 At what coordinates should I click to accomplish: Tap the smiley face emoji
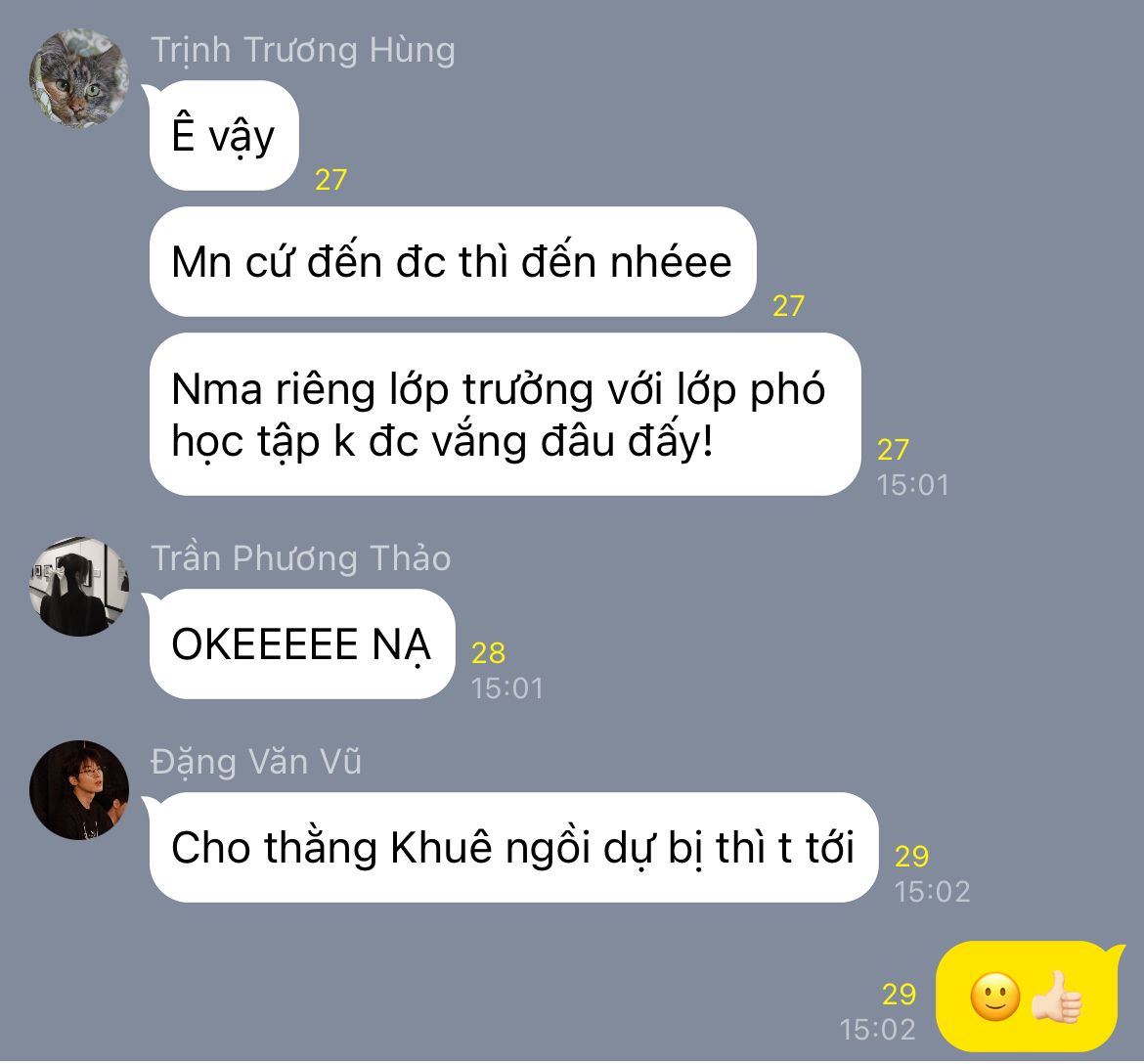tap(995, 997)
